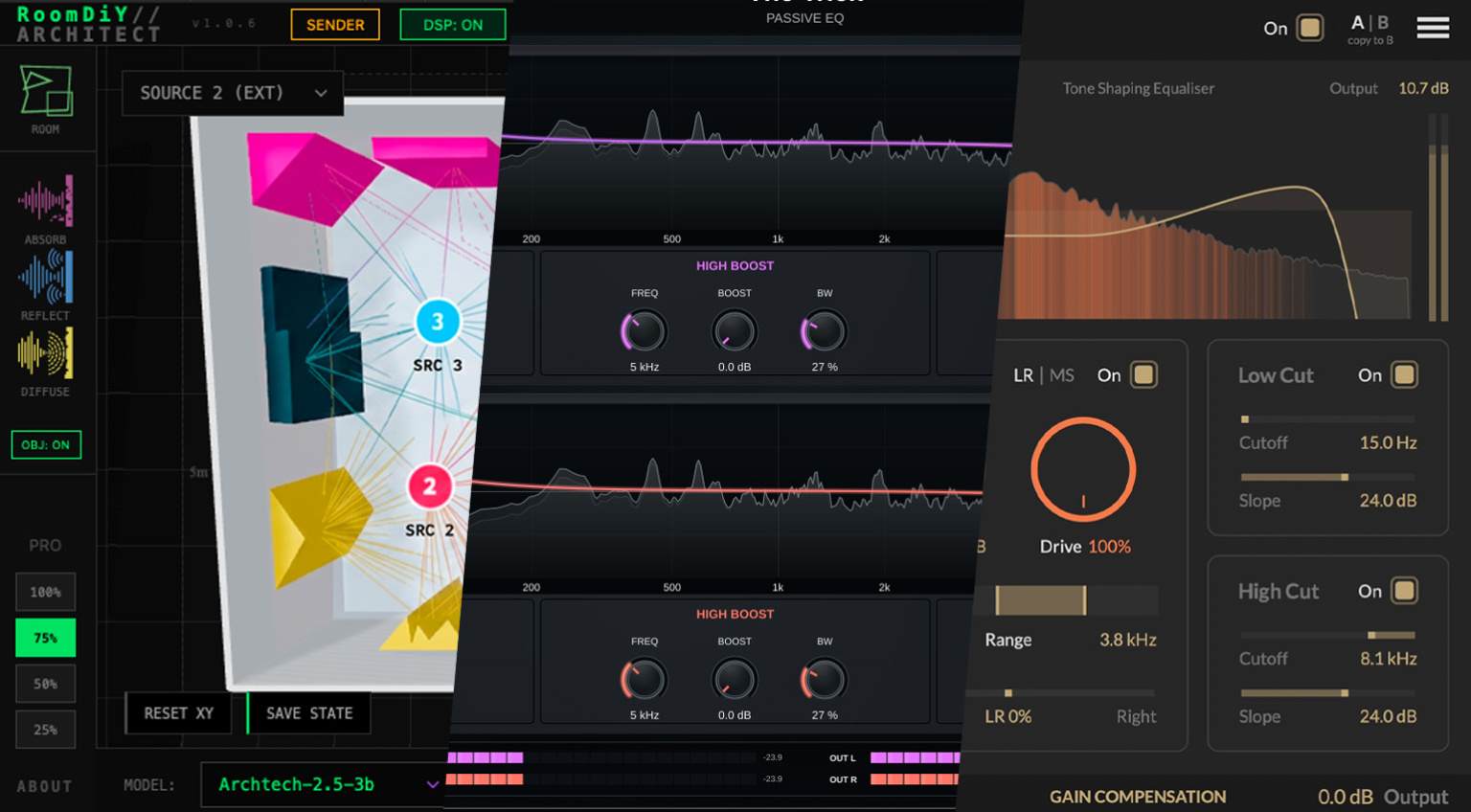Click lower HIGH BOOST FREQ knob
The width and height of the screenshot is (1471, 812).
pyautogui.click(x=644, y=680)
